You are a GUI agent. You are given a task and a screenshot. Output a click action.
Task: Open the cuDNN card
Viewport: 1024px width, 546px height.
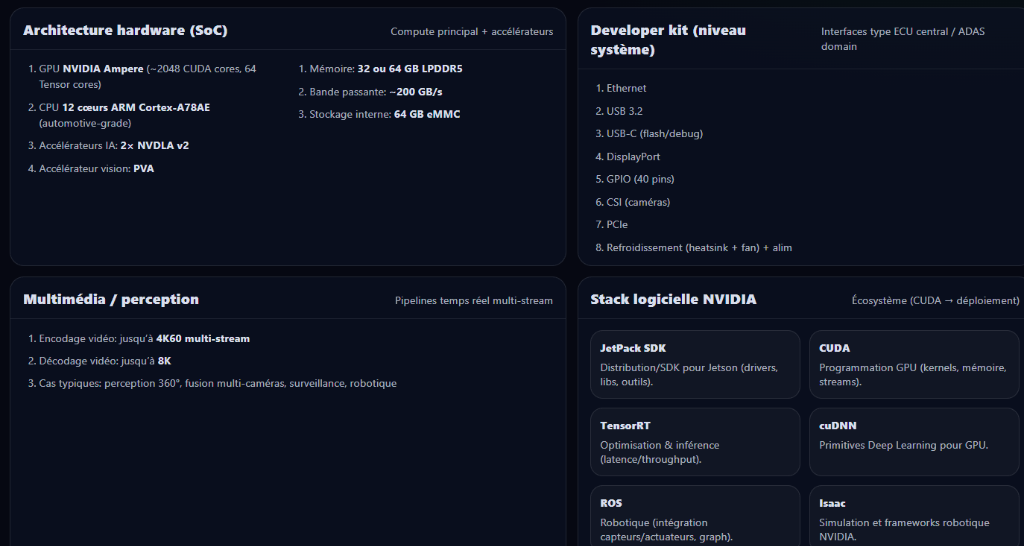pyautogui.click(x=914, y=442)
